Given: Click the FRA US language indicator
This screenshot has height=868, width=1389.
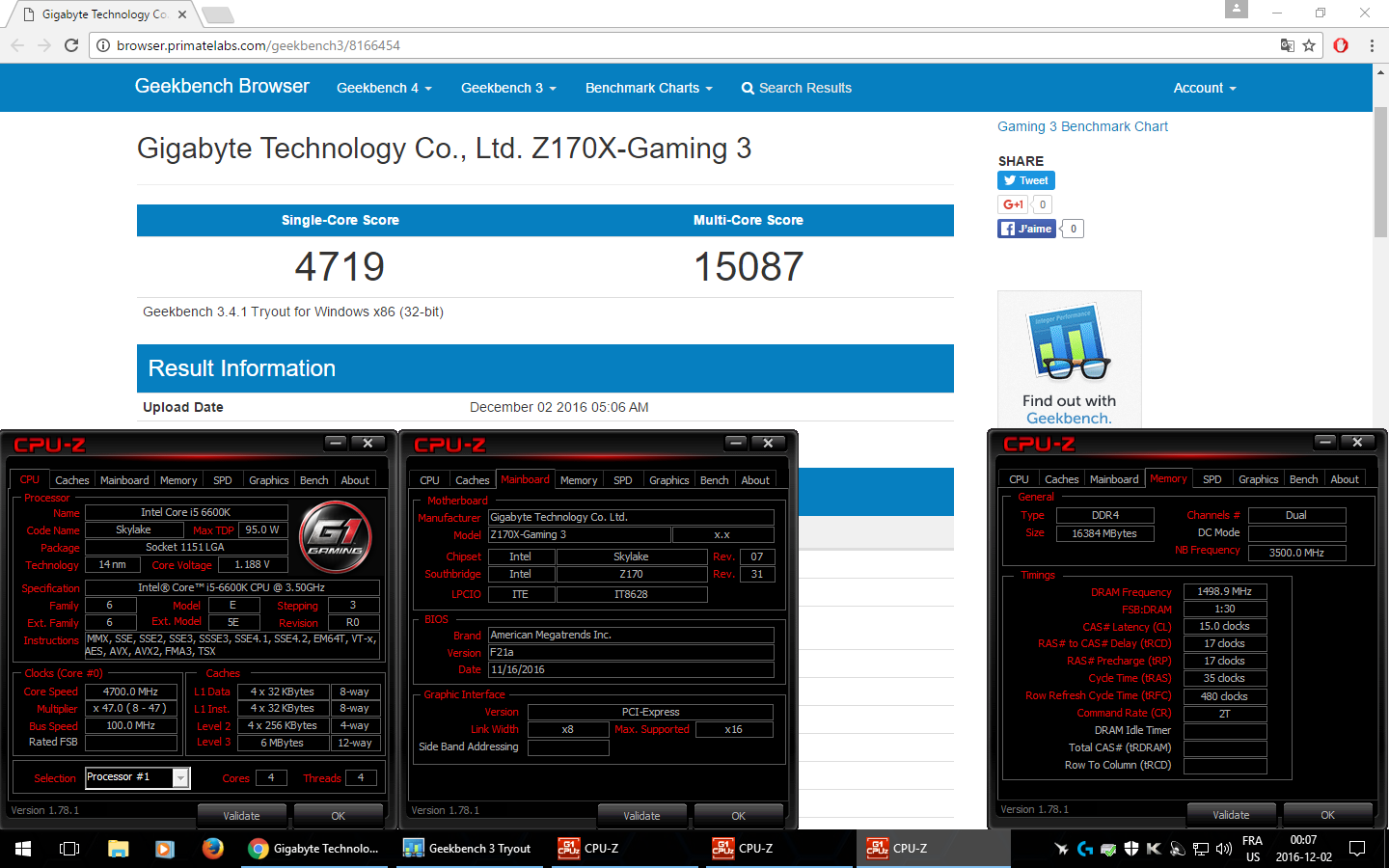Looking at the screenshot, I should point(1252,849).
